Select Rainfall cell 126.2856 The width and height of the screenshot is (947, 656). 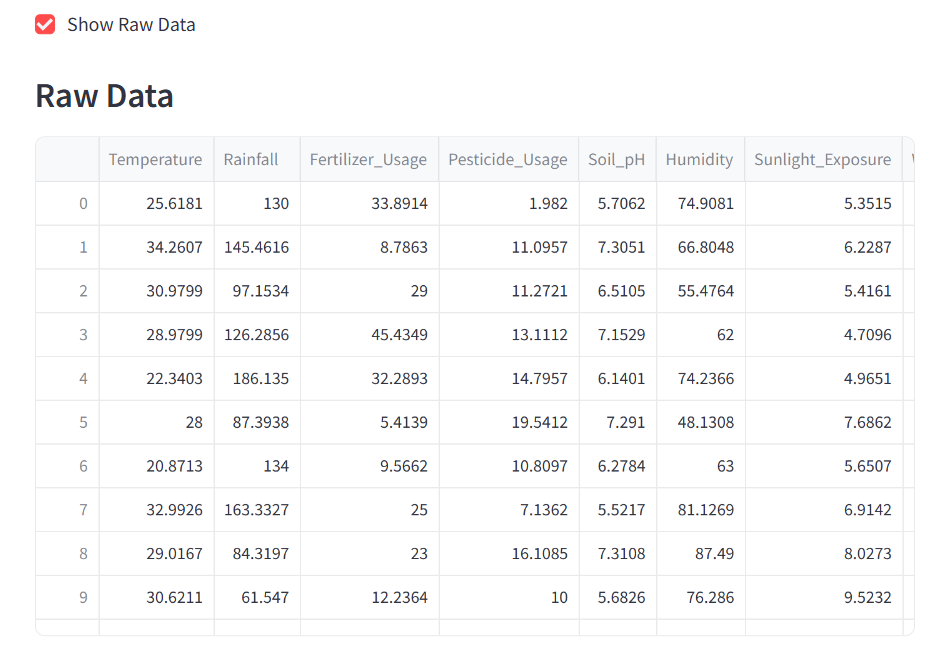click(x=257, y=335)
